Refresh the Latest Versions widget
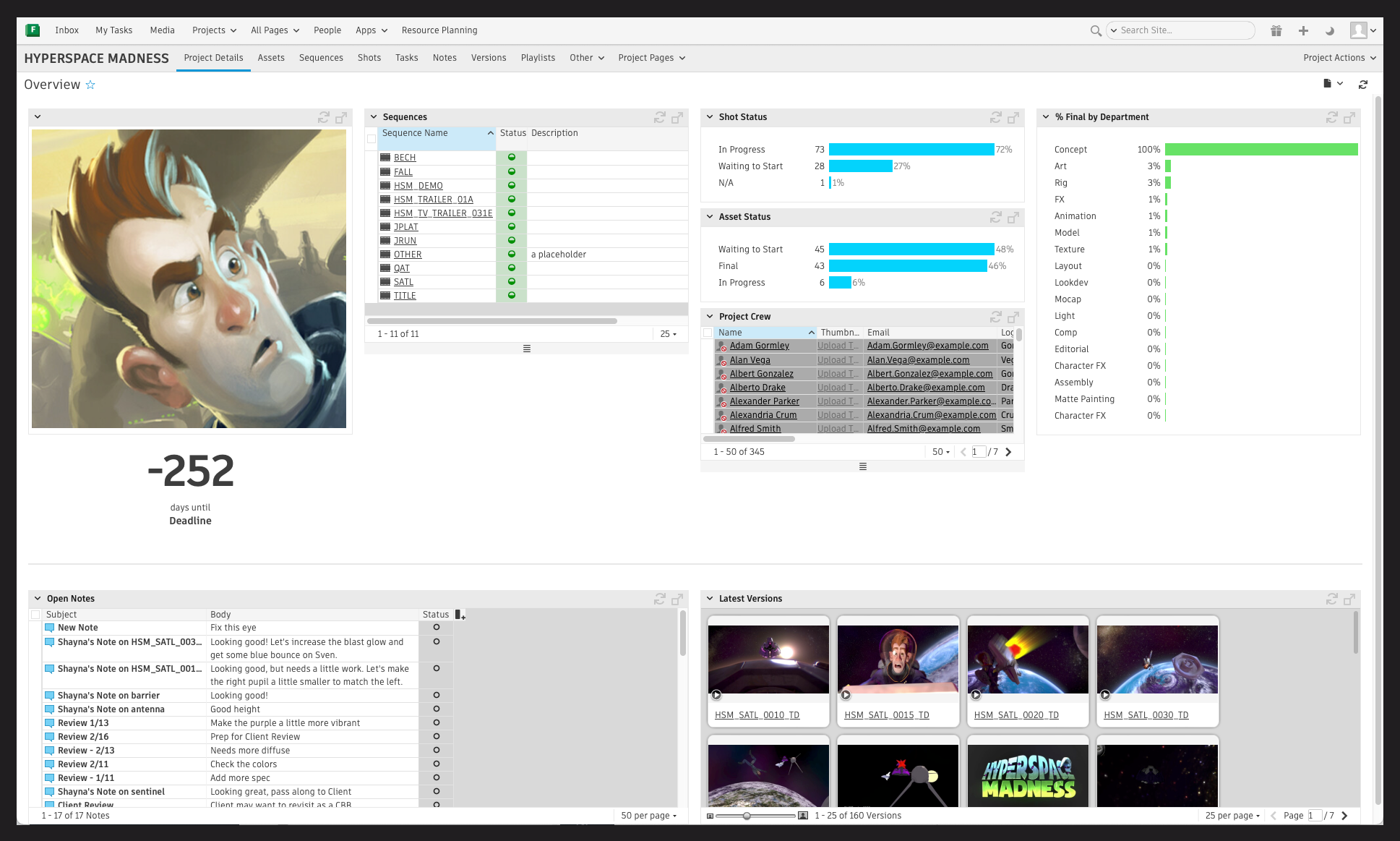1400x841 pixels. [x=1332, y=599]
